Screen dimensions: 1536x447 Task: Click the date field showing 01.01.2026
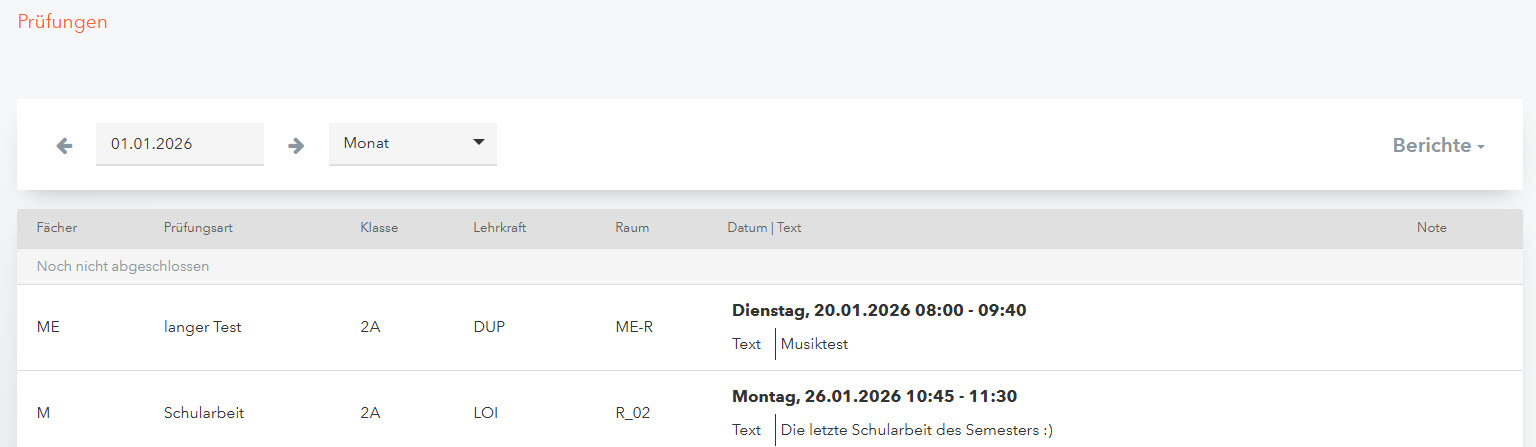coord(179,144)
